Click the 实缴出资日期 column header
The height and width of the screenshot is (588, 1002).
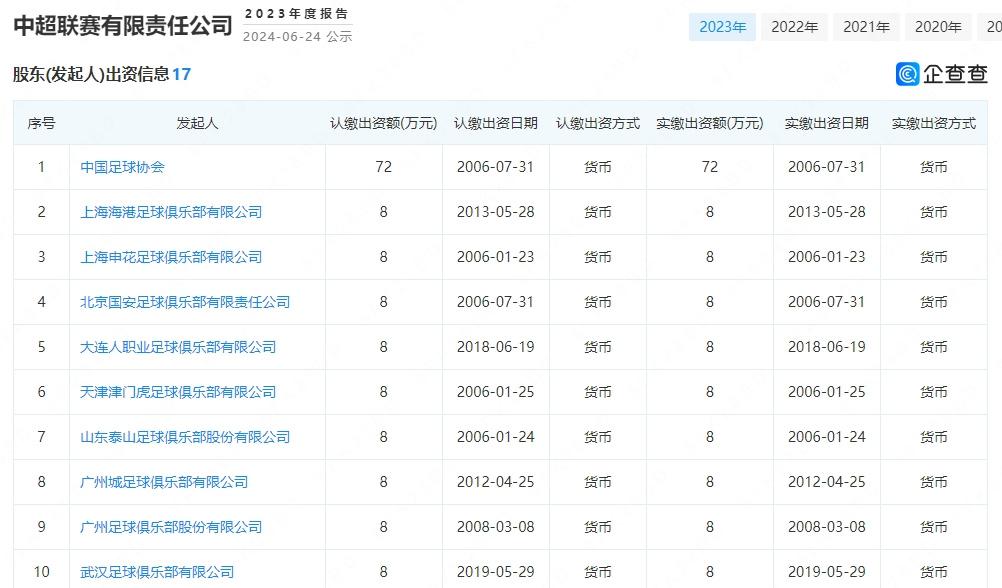(826, 123)
